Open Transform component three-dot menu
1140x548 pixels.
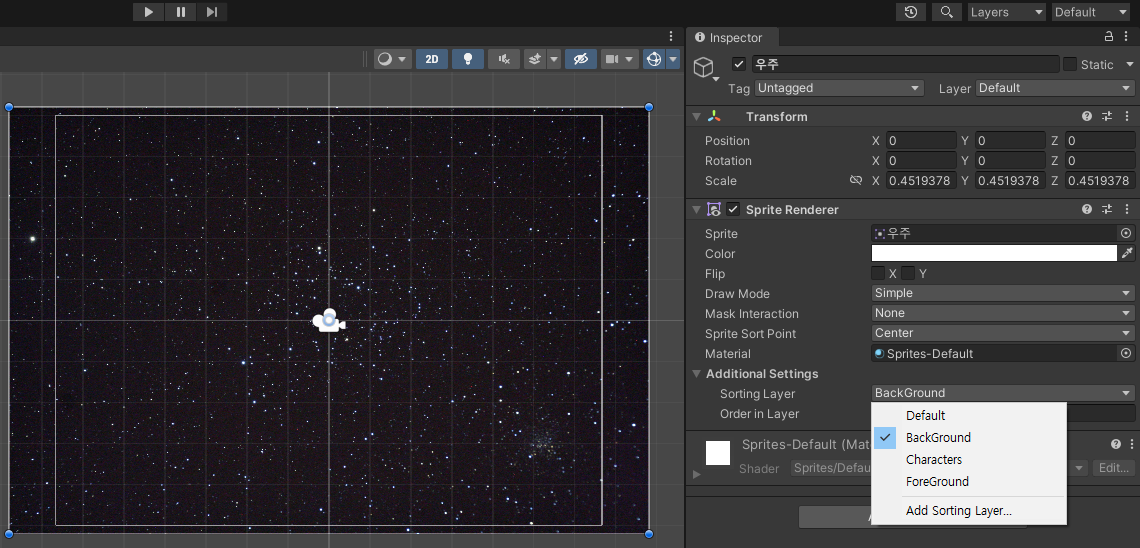[1127, 116]
